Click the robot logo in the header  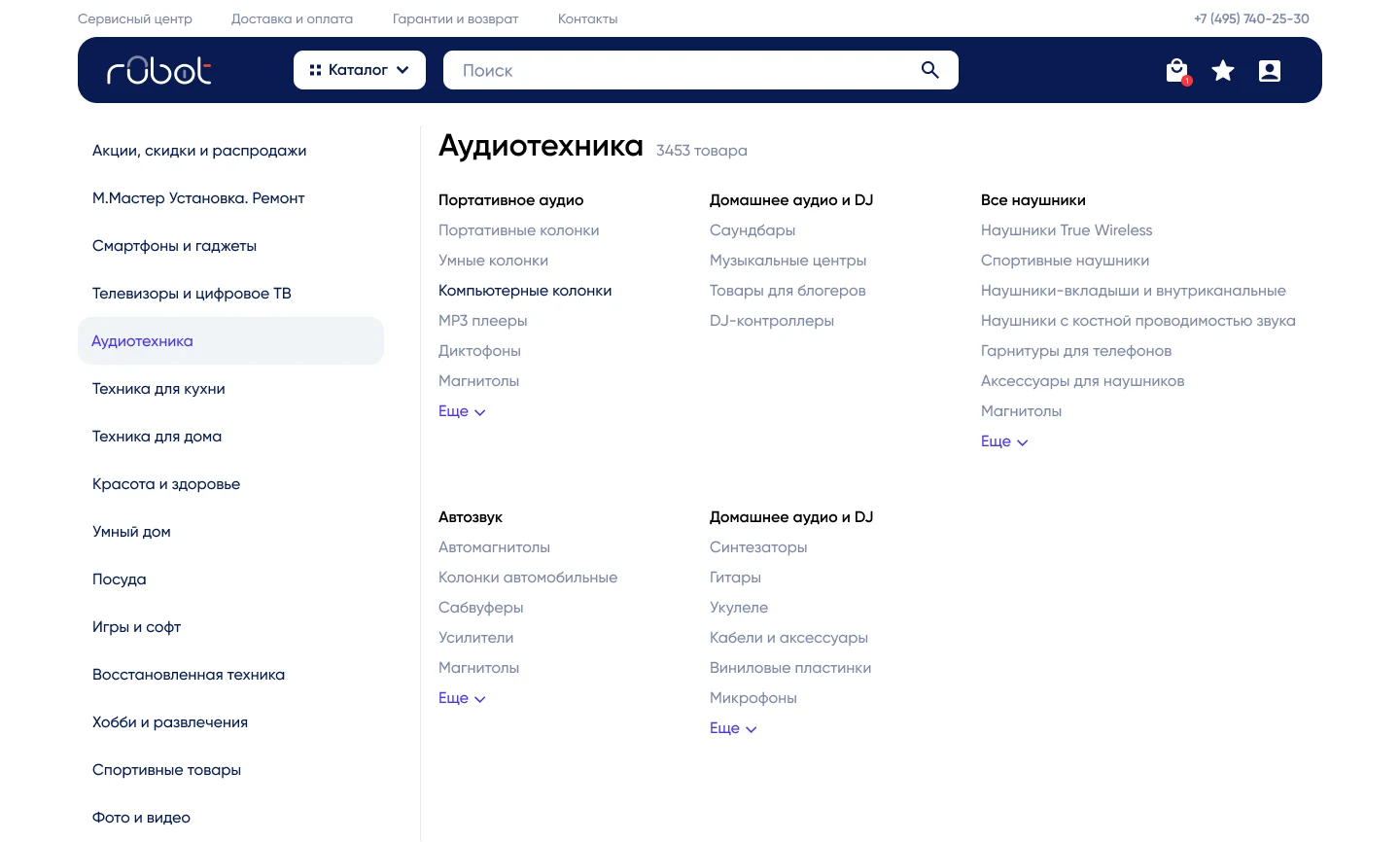159,70
